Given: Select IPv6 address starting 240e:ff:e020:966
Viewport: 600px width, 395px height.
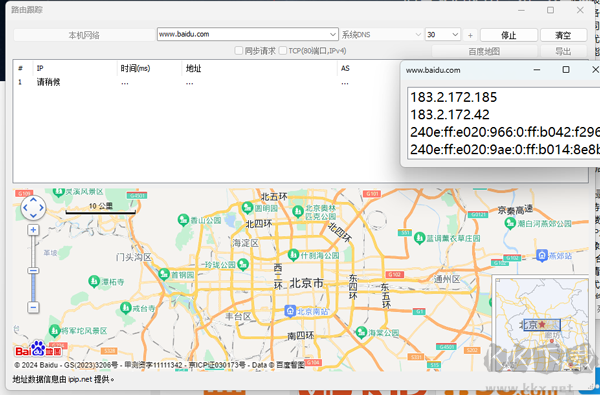Looking at the screenshot, I should [505, 132].
